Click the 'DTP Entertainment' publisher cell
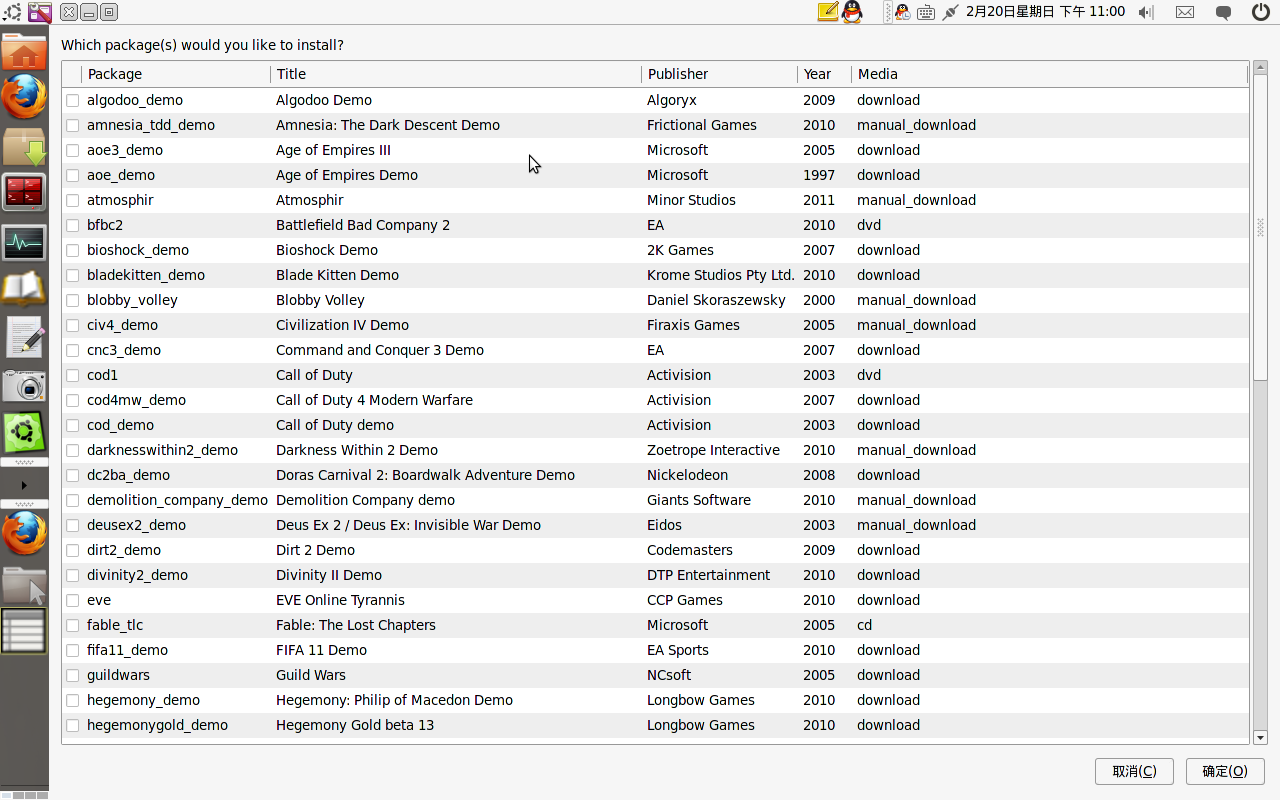The width and height of the screenshot is (1280, 800). 708,575
